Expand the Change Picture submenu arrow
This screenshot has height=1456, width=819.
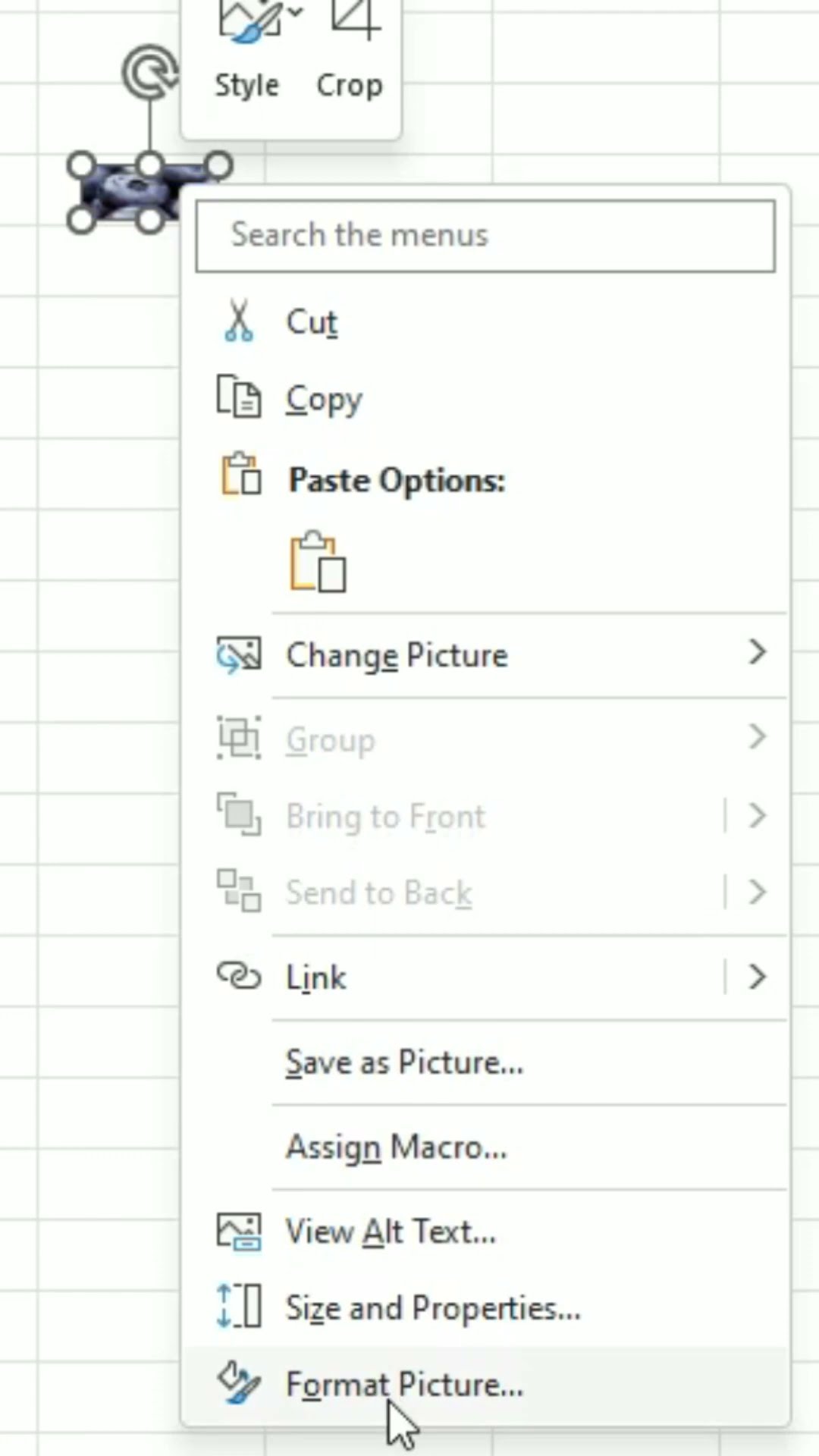[757, 653]
